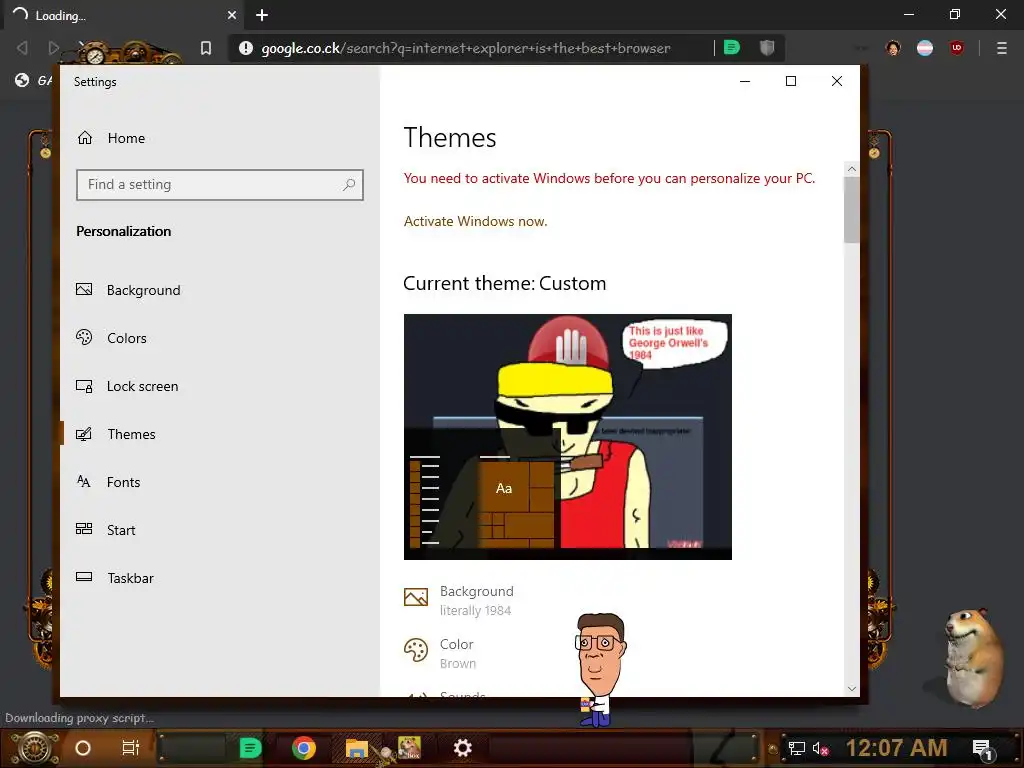Click the uBlock Origin extension icon
This screenshot has width=1024, height=768.
pyautogui.click(x=957, y=48)
